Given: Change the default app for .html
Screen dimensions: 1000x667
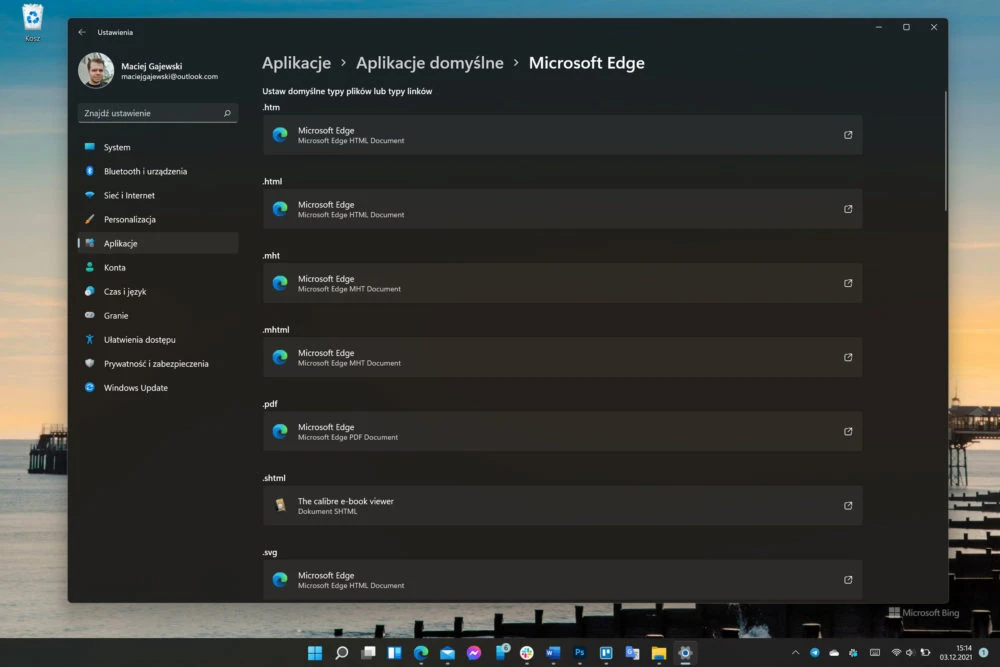Looking at the screenshot, I should tap(562, 209).
